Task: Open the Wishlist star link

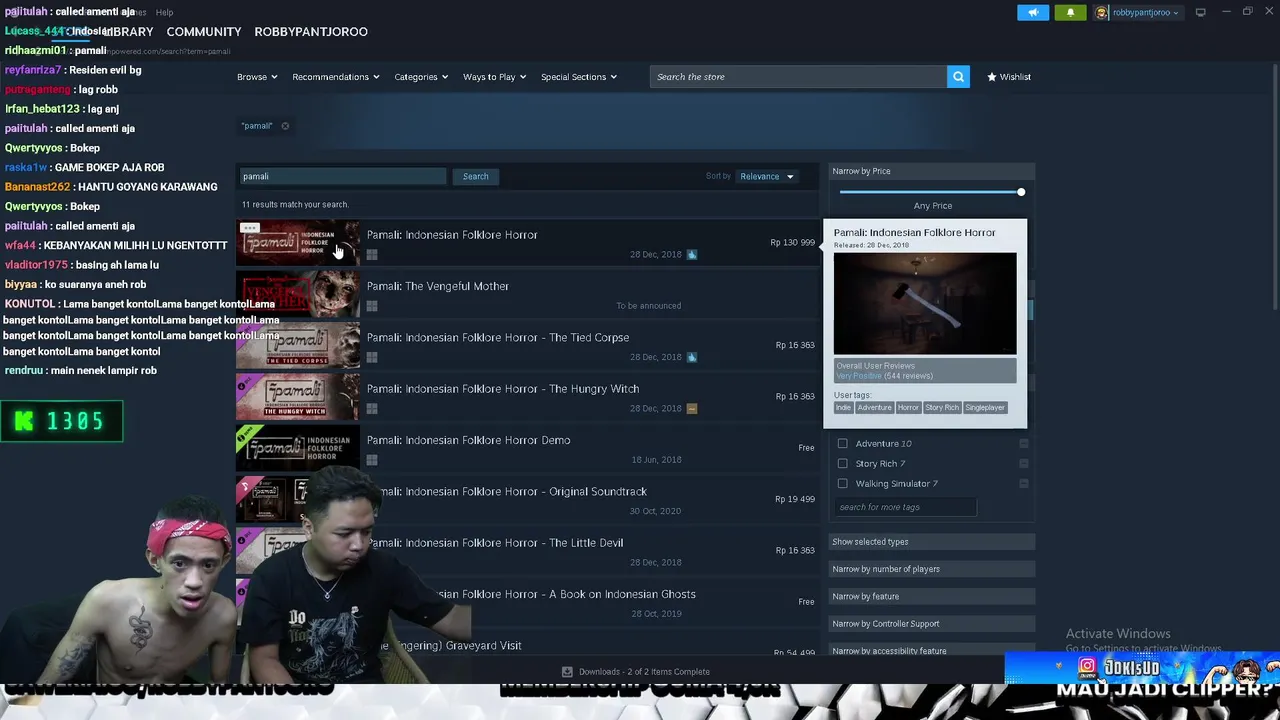Action: pos(1008,77)
